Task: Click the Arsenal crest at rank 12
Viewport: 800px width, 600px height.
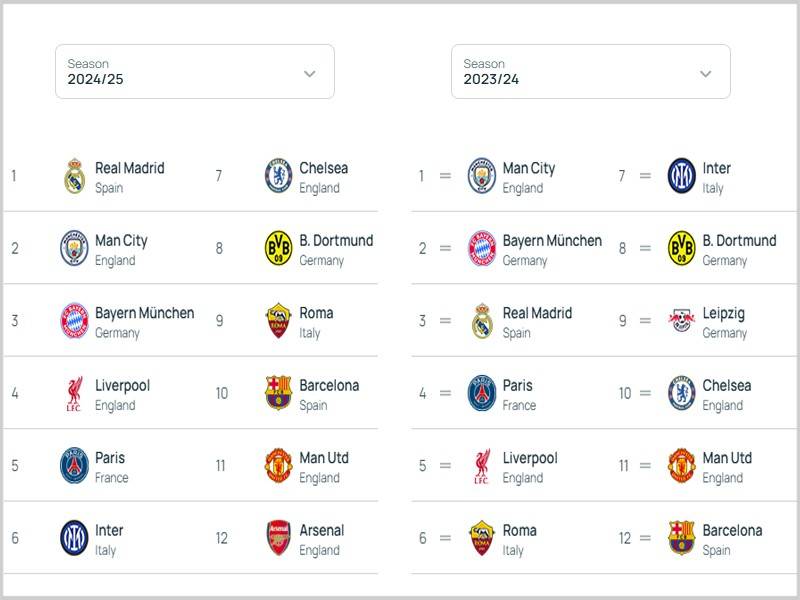Action: point(278,538)
